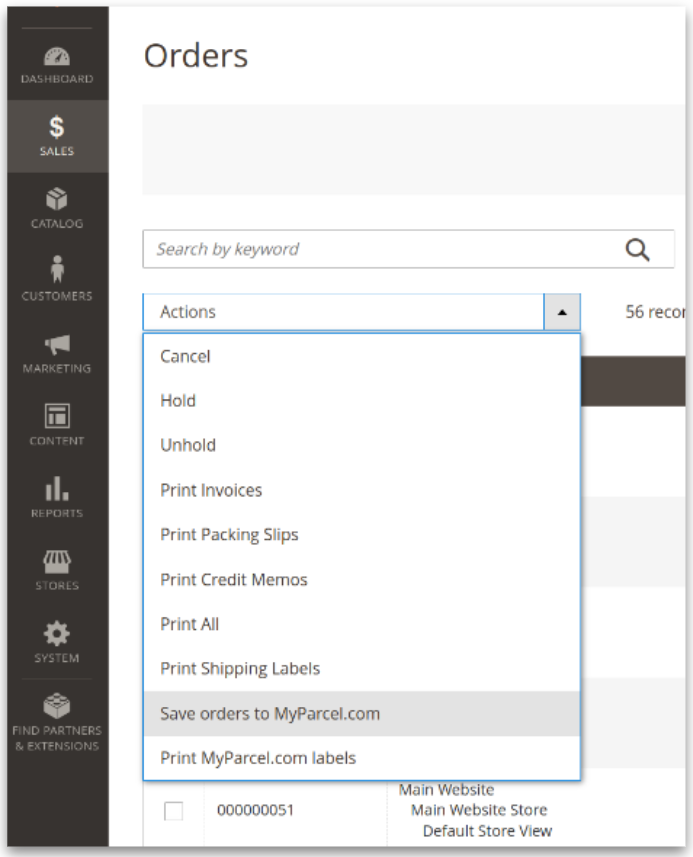This screenshot has height=857, width=693.
Task: Open the Catalog box icon
Action: (57, 199)
